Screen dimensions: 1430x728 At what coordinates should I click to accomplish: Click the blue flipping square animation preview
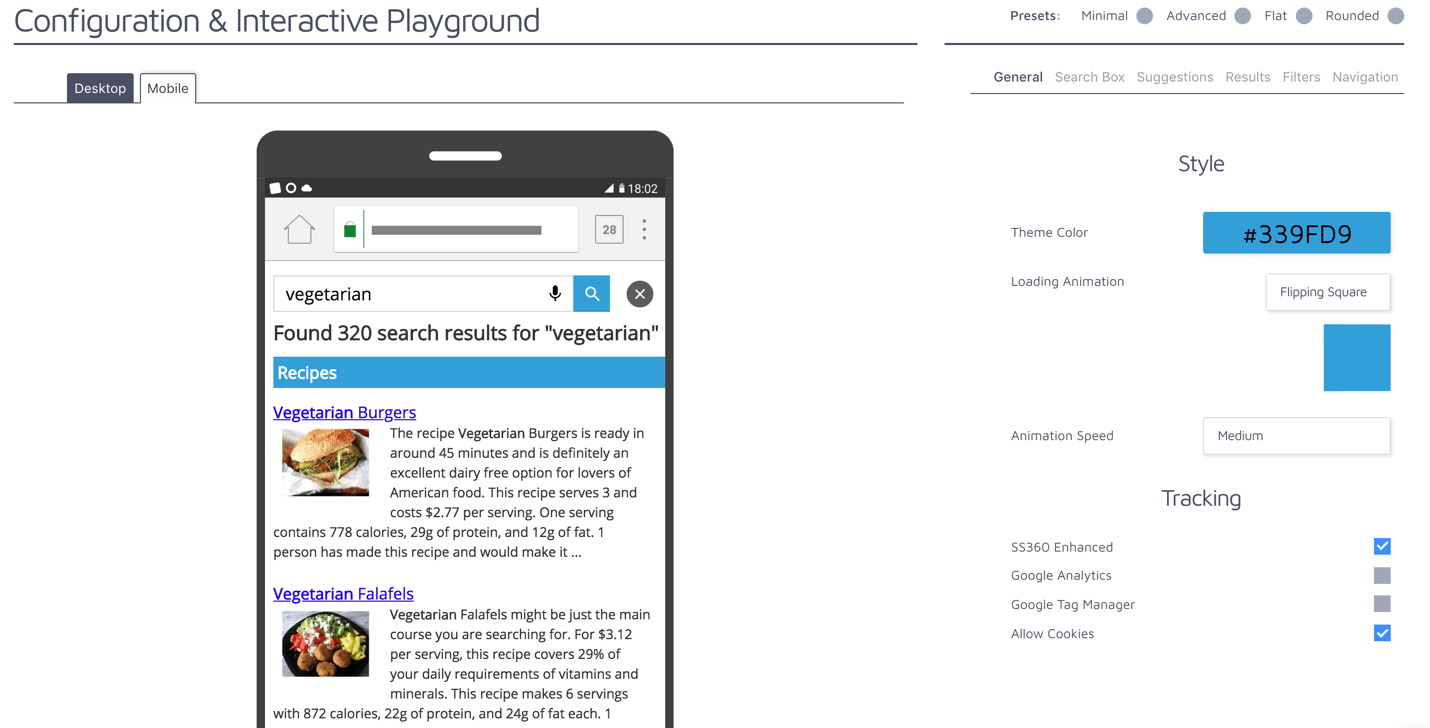(1356, 357)
